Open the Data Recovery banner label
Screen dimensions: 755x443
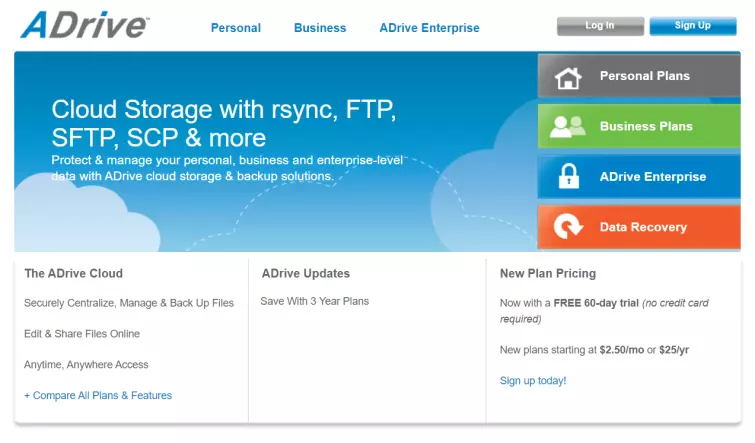tap(643, 227)
